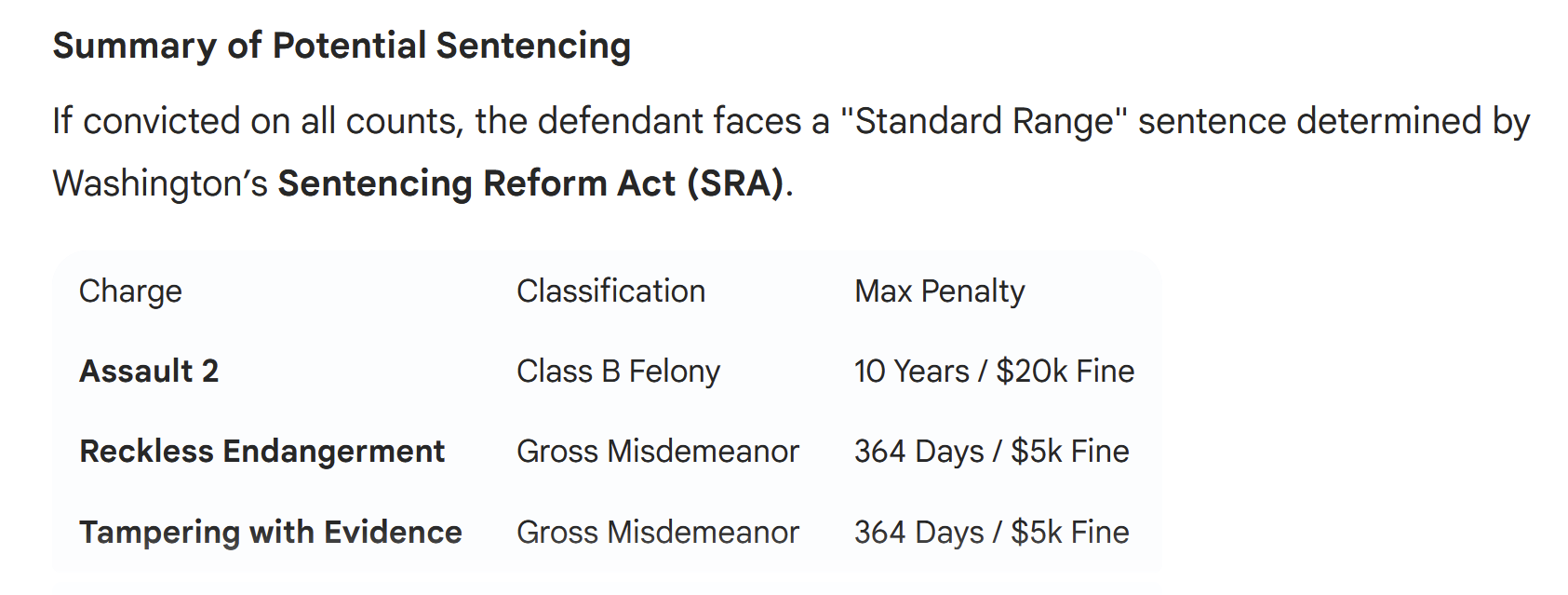Click Reckless Endangerment's "364 Days / $5k Fine" penalty
The width and height of the screenshot is (1568, 595).
[x=991, y=452]
